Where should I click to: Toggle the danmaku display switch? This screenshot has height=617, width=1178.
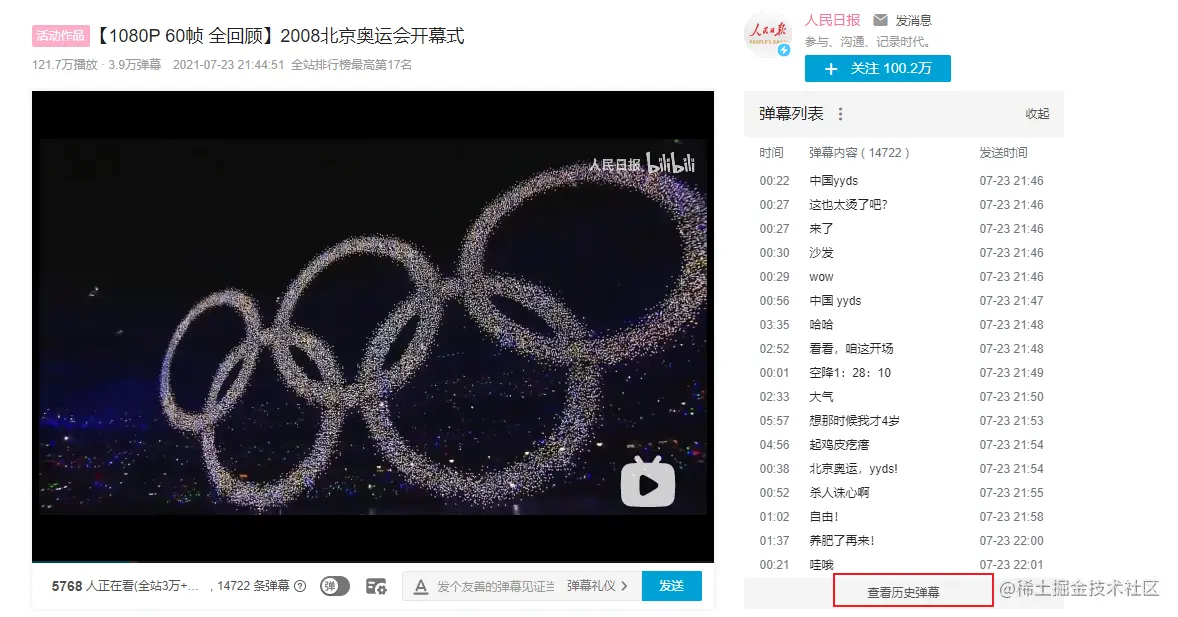[335, 586]
